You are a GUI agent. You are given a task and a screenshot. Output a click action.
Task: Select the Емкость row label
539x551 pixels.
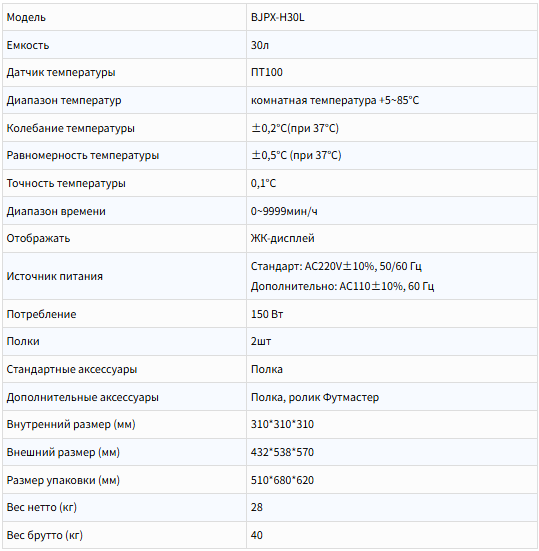tap(28, 45)
